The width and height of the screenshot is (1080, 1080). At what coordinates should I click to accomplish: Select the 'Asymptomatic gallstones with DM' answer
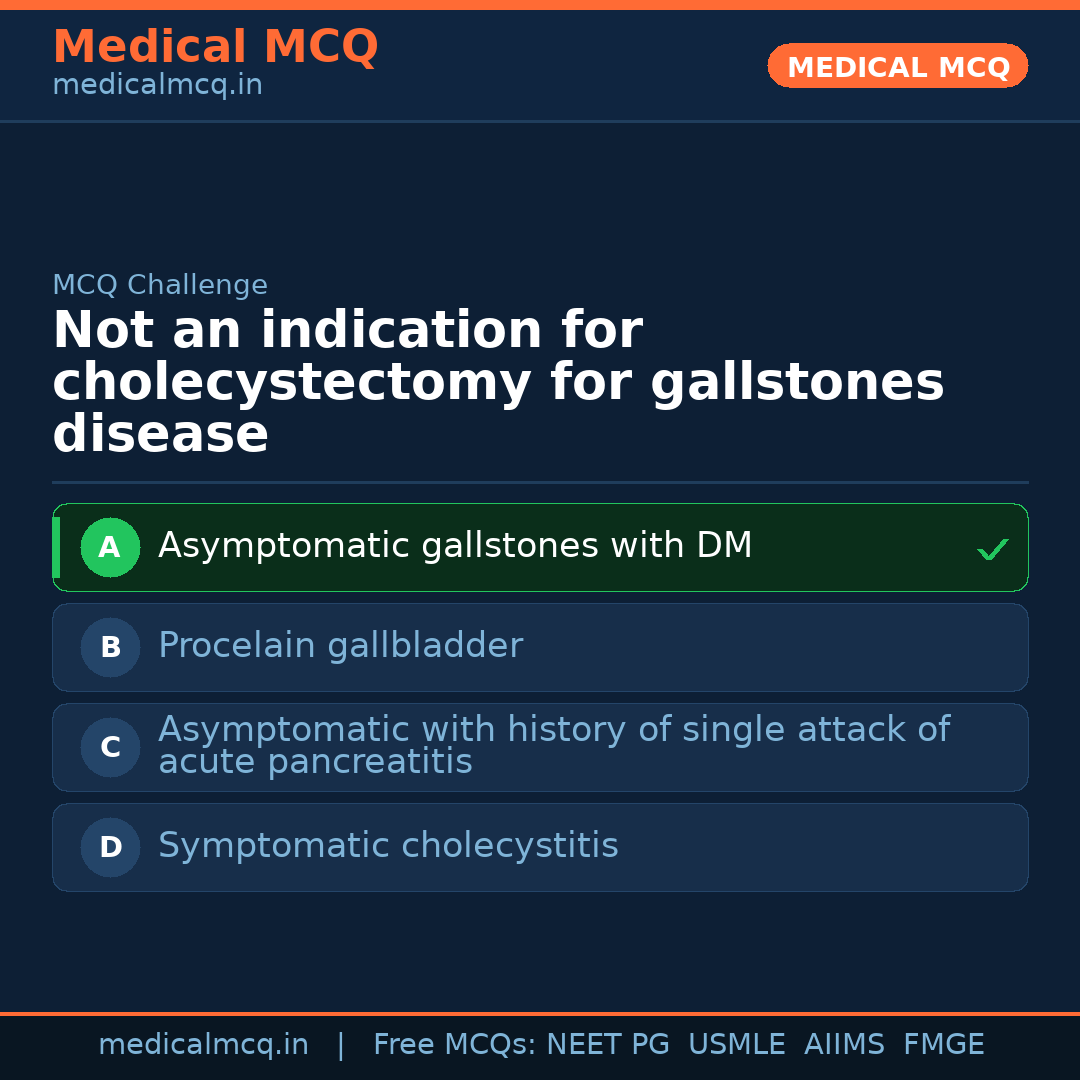455,546
